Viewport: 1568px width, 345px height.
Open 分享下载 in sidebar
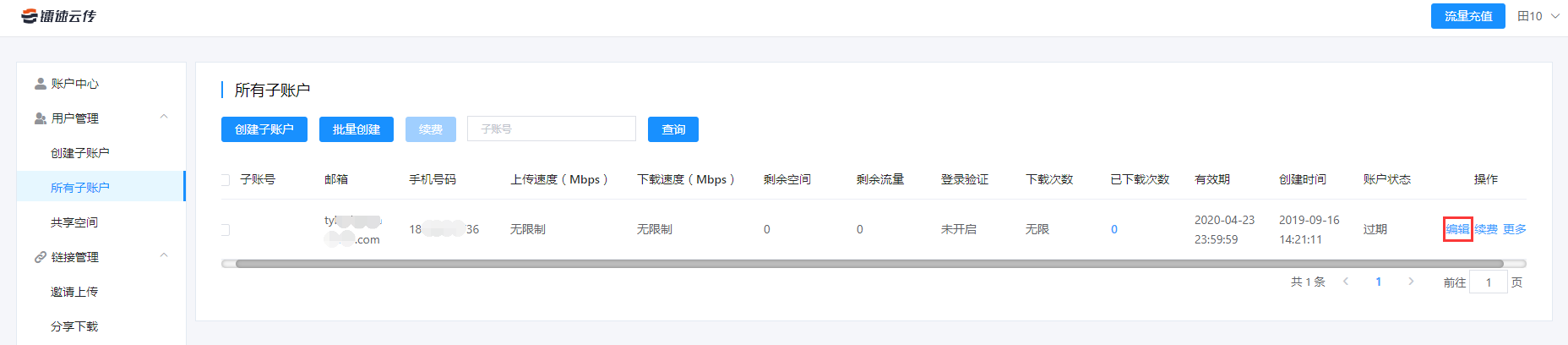point(101,326)
